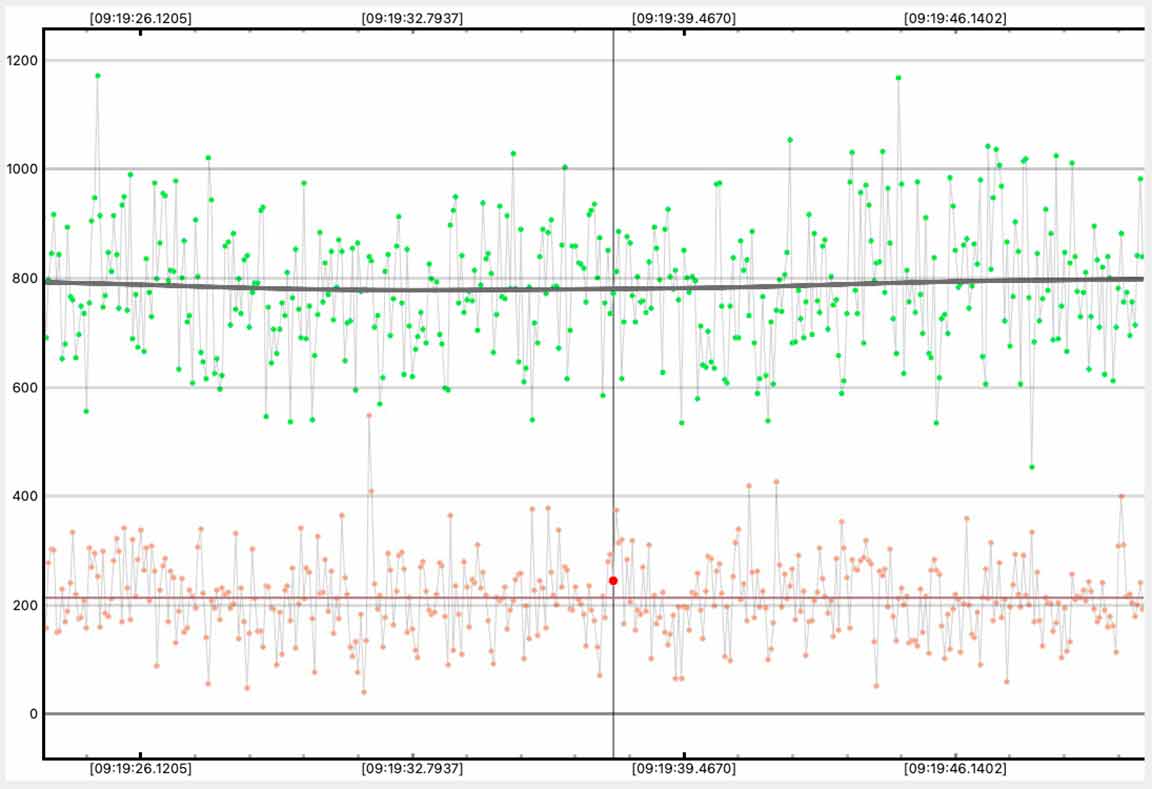
Task: Click the 1000 label on the Y axis
Action: pyautogui.click(x=22, y=169)
